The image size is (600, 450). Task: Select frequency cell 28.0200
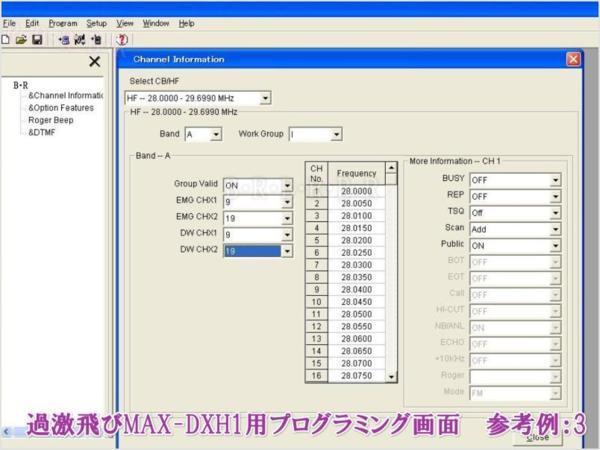357,240
